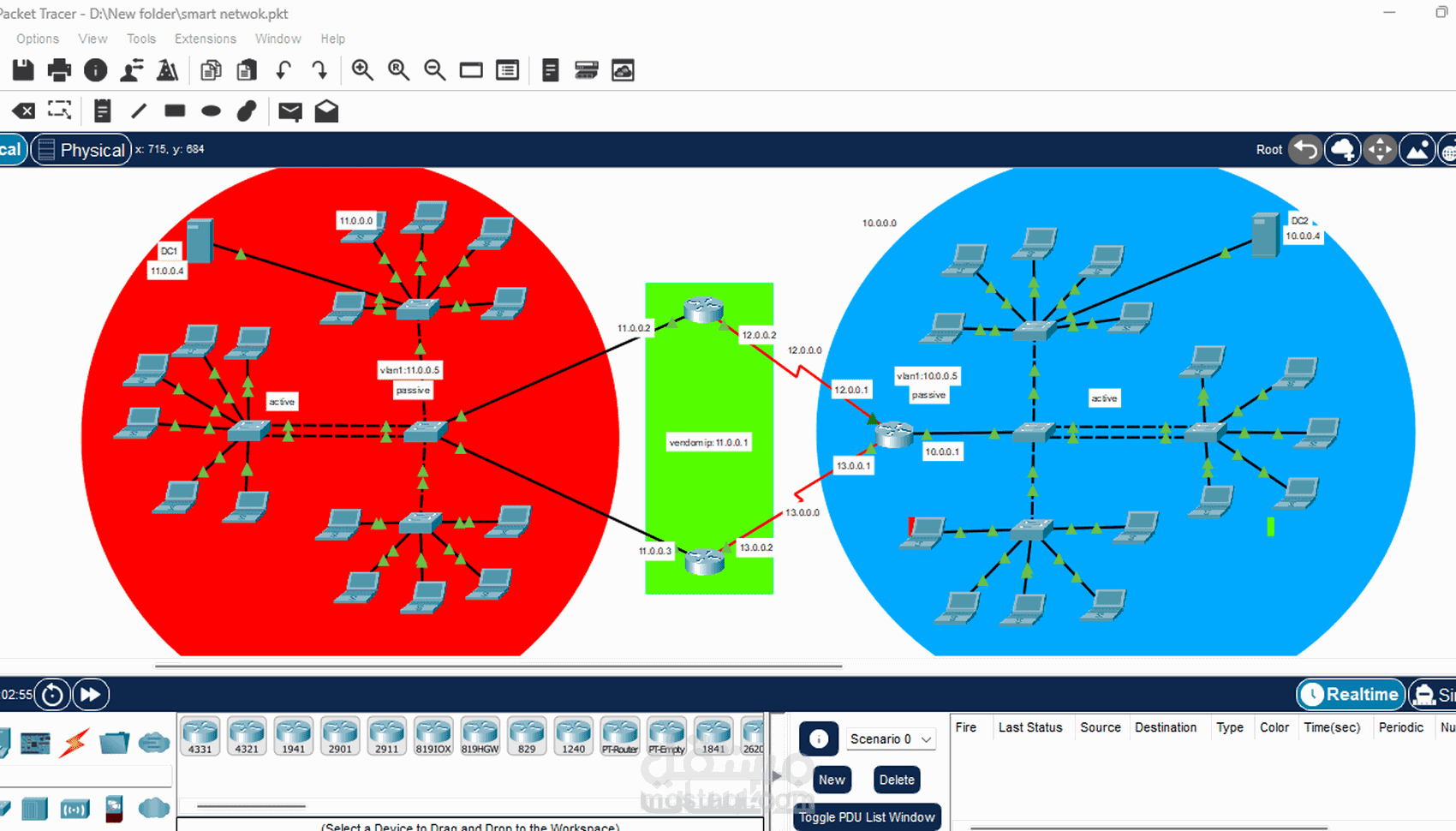1456x831 pixels.
Task: Click the New scenario button
Action: click(832, 780)
